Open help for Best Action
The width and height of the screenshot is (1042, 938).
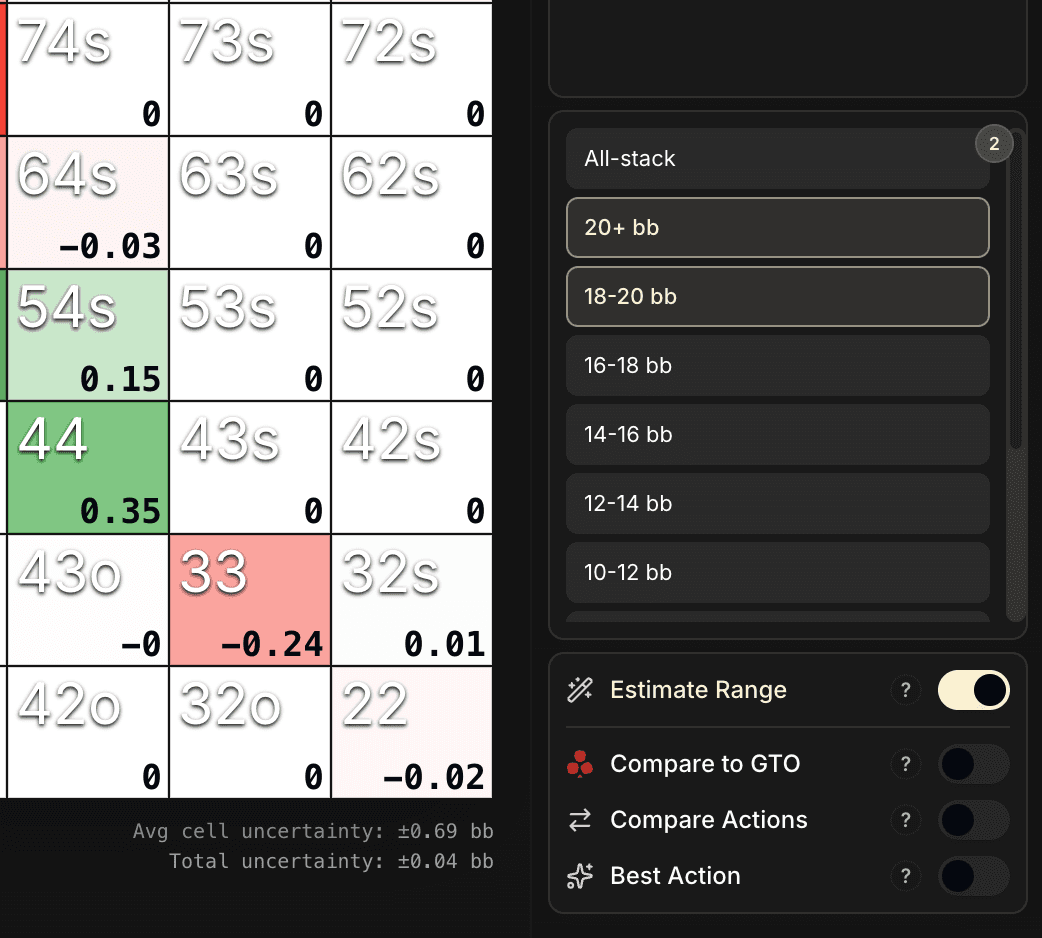pyautogui.click(x=905, y=876)
